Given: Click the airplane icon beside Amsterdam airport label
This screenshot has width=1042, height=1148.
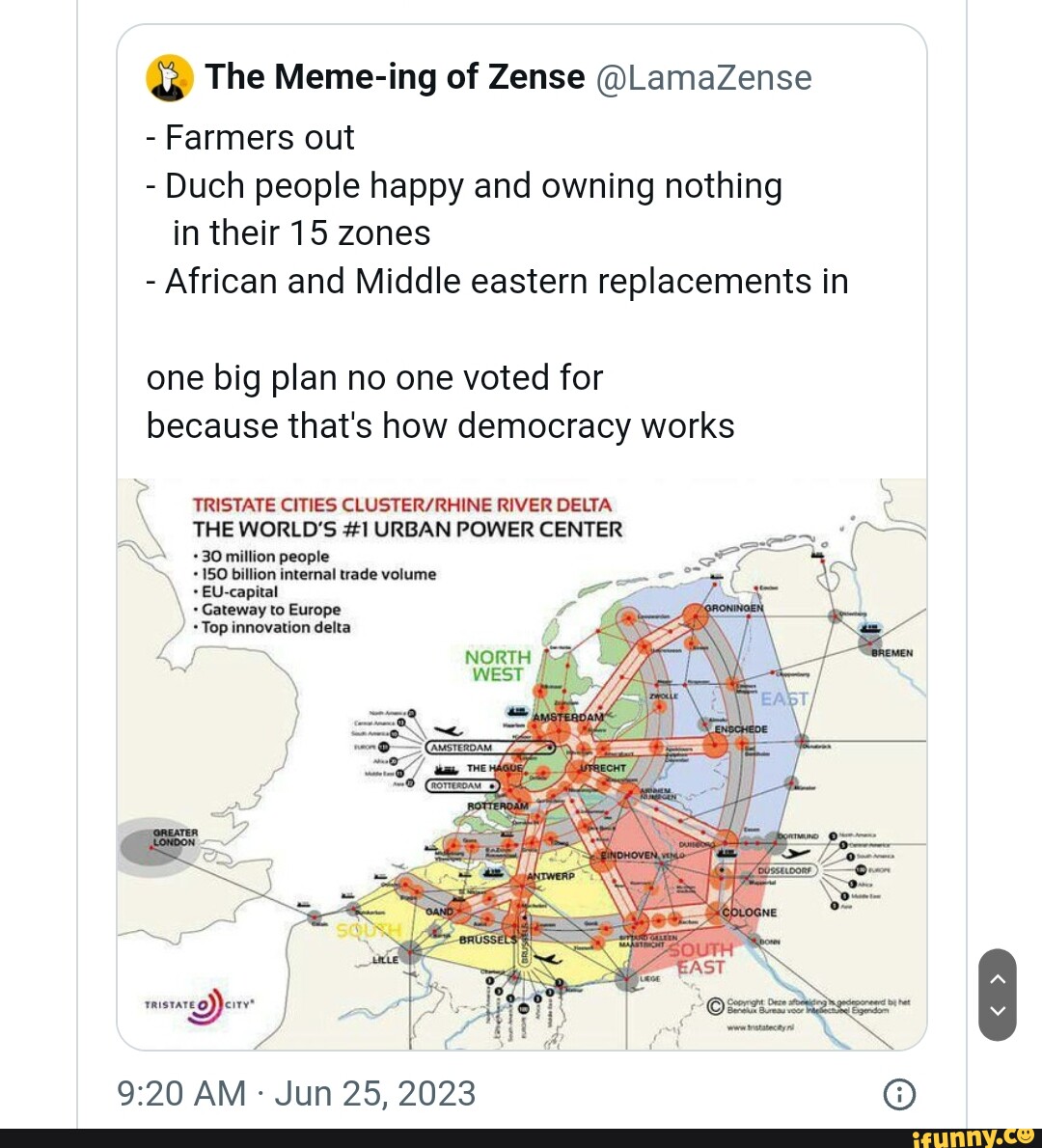Looking at the screenshot, I should coord(449,730).
